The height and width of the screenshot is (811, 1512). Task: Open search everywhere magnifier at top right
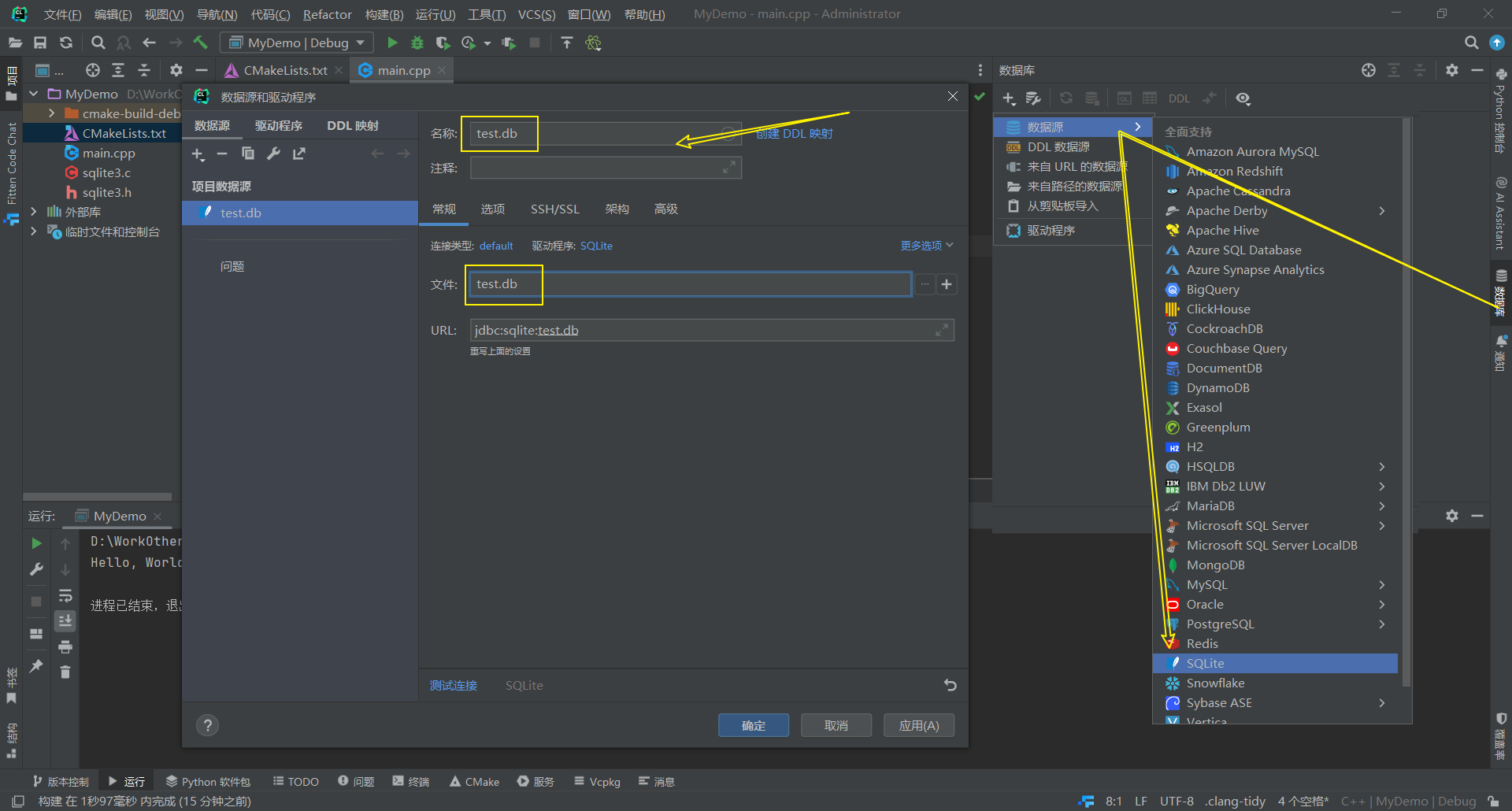[1471, 43]
